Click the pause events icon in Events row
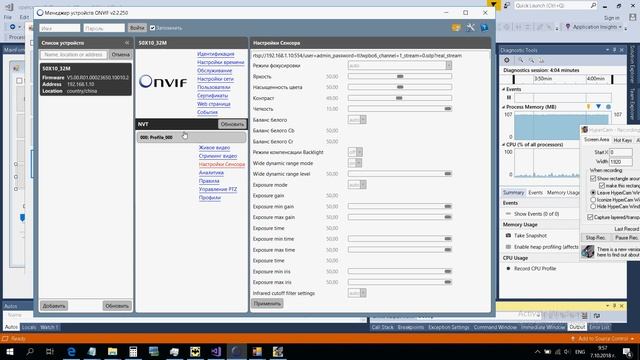Screen dimensions: 640x360 509,98
